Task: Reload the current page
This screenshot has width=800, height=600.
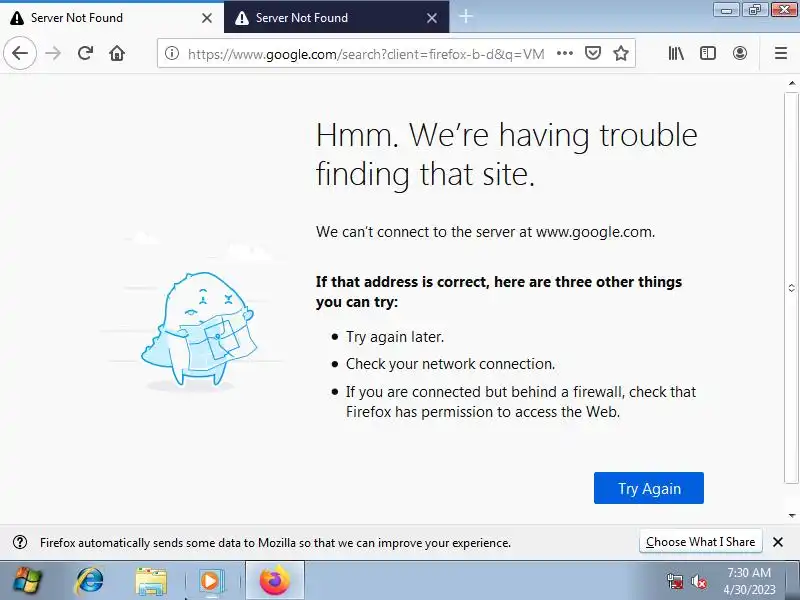Action: 85,53
